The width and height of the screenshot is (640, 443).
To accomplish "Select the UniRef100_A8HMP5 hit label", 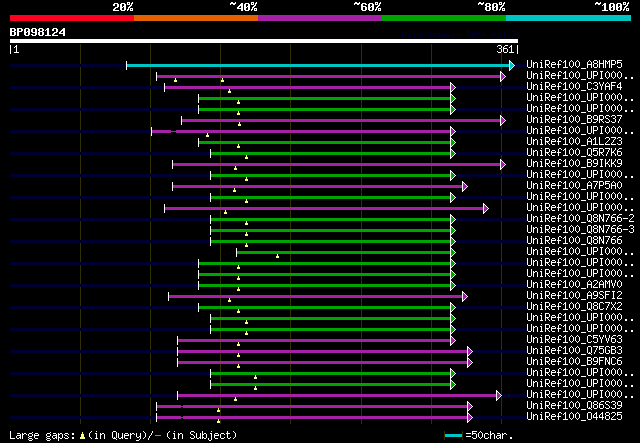I will click(574, 65).
